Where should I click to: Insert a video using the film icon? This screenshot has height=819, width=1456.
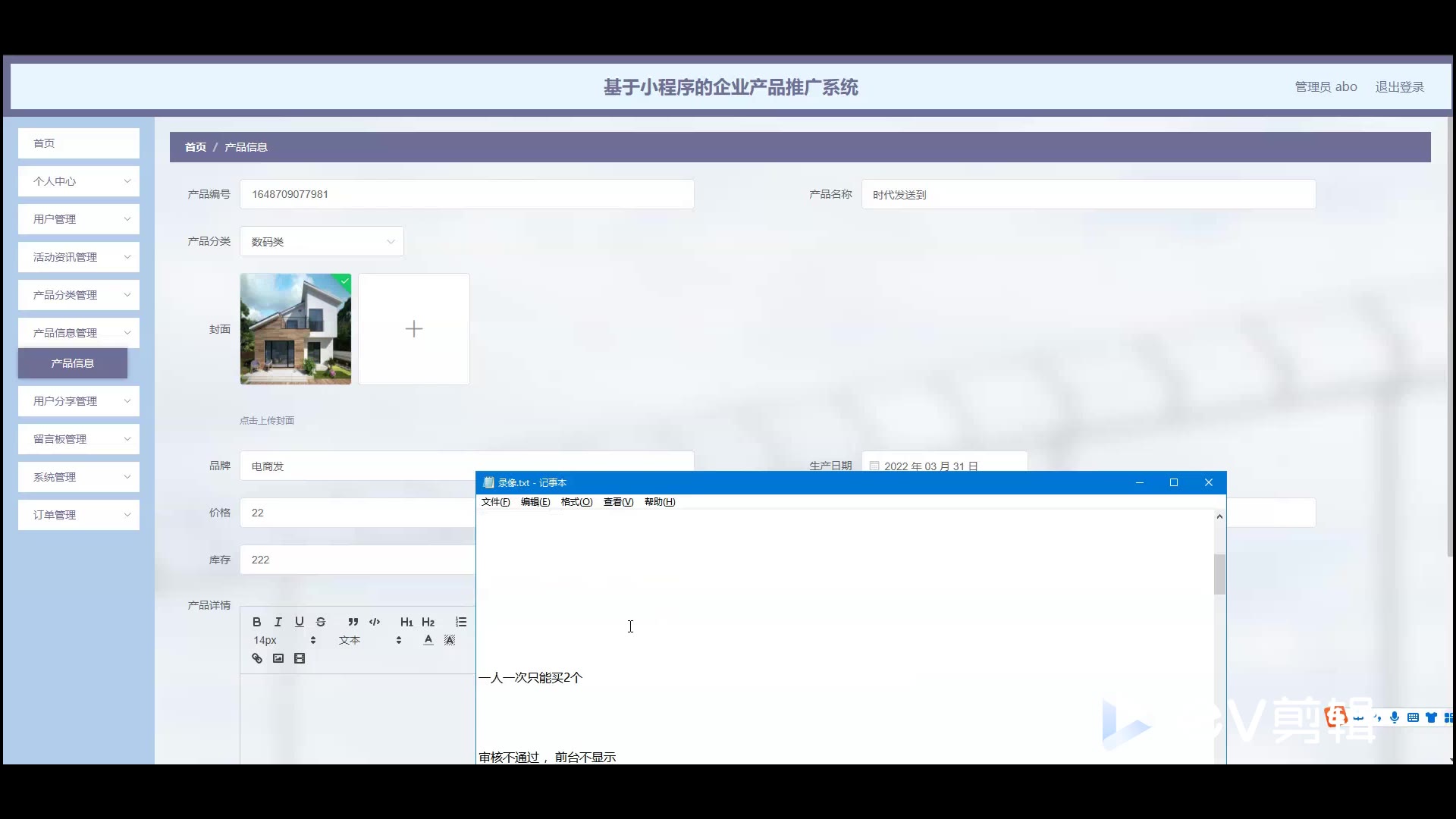pos(300,658)
